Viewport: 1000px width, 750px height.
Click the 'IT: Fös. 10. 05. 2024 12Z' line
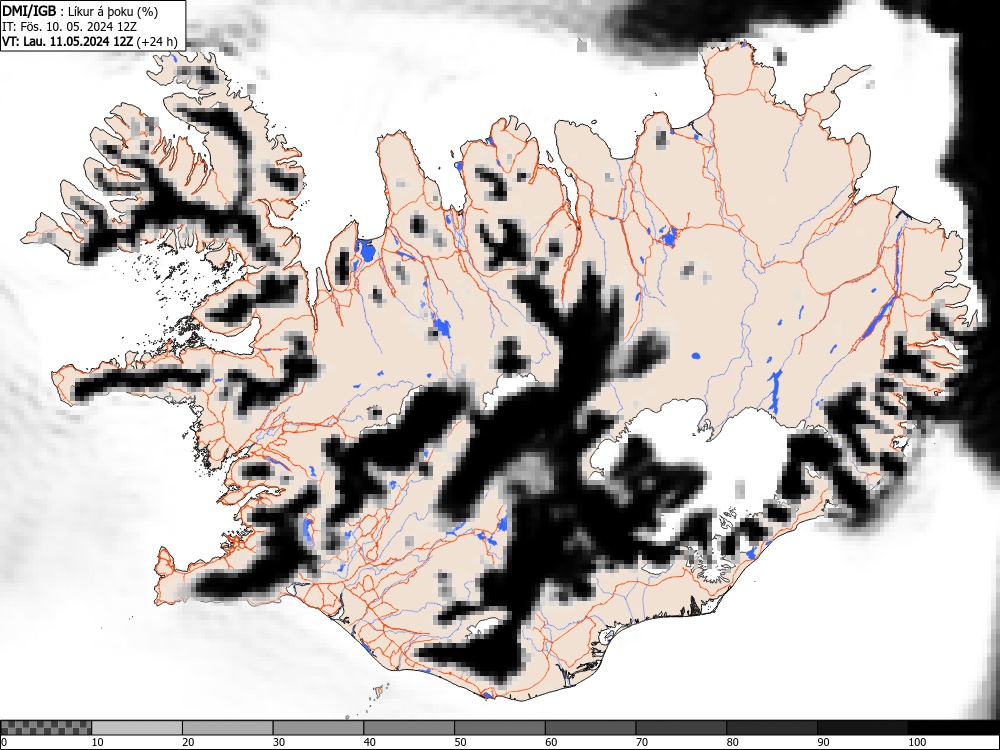(x=69, y=27)
